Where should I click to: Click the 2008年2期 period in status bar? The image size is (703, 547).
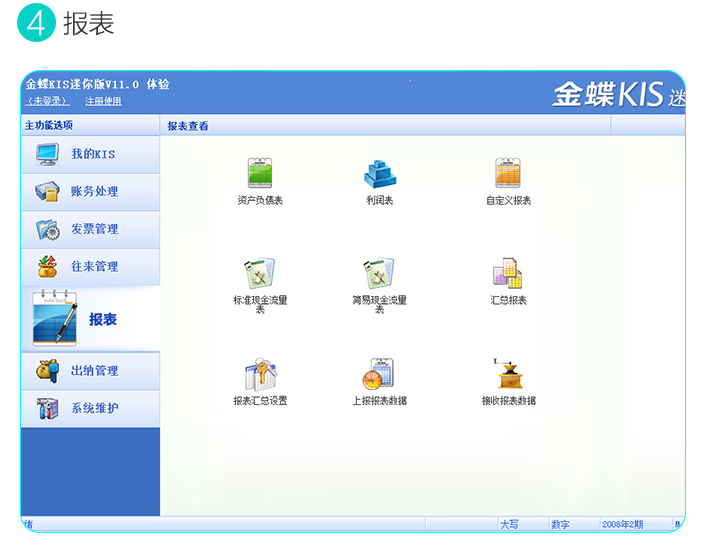click(x=622, y=524)
